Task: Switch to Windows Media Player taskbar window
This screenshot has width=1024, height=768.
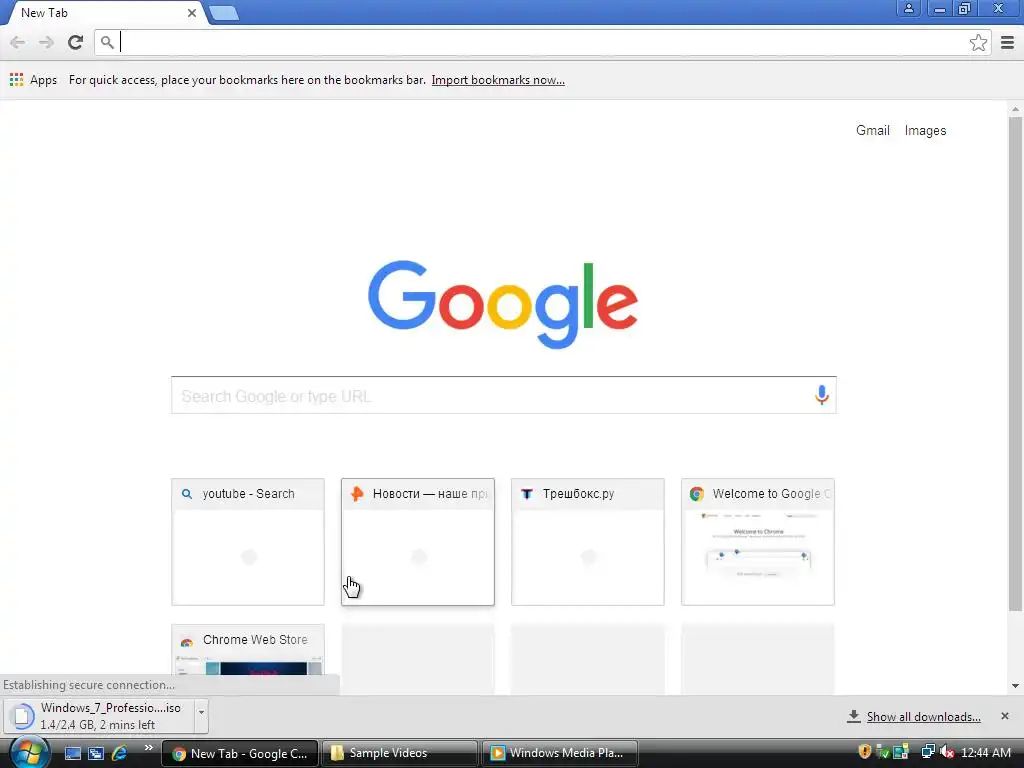Action: tap(559, 753)
